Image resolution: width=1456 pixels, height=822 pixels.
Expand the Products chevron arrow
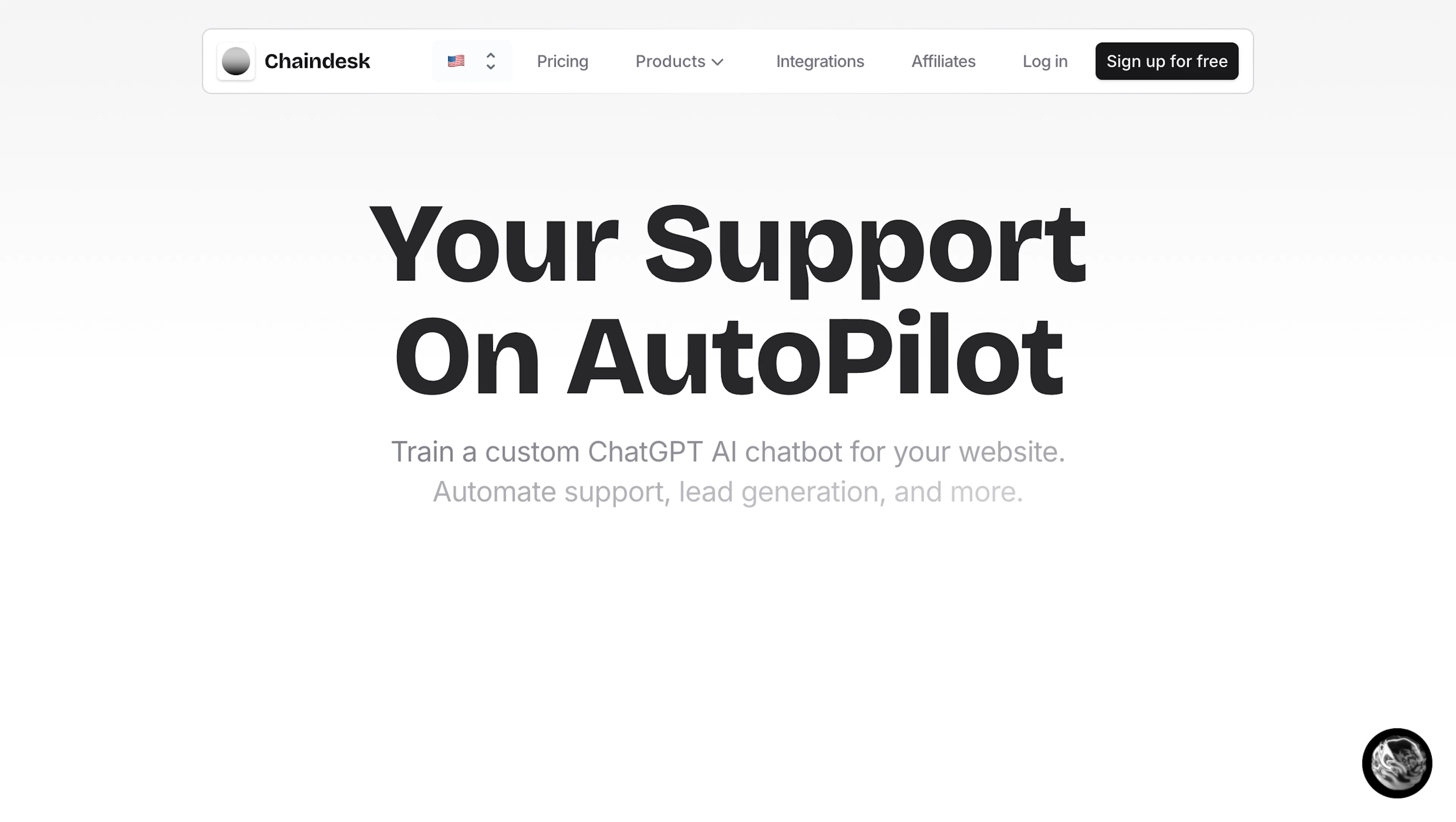click(x=718, y=62)
